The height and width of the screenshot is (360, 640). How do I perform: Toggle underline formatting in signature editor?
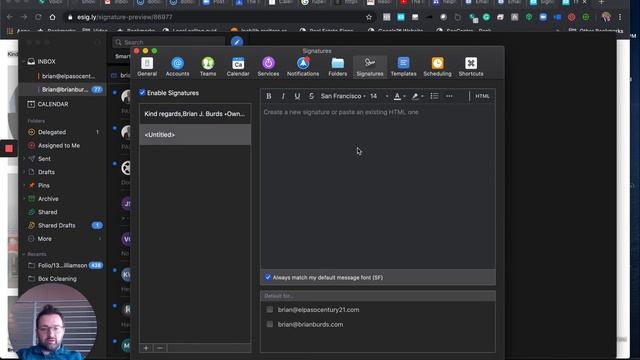click(297, 96)
